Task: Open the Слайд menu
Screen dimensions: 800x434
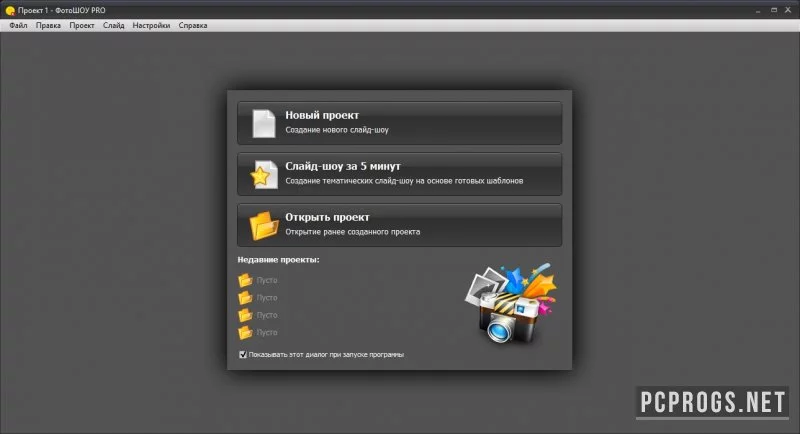Action: [113, 25]
